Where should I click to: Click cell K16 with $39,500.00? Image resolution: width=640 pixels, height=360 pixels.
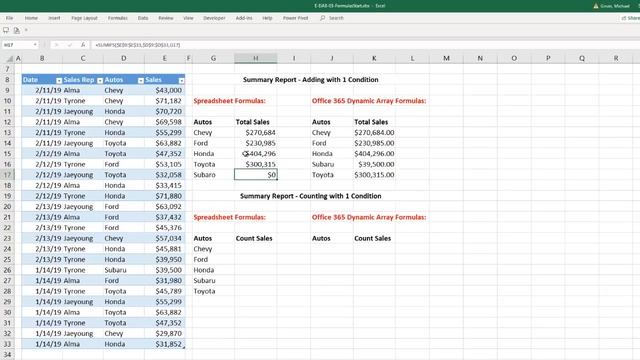point(374,164)
